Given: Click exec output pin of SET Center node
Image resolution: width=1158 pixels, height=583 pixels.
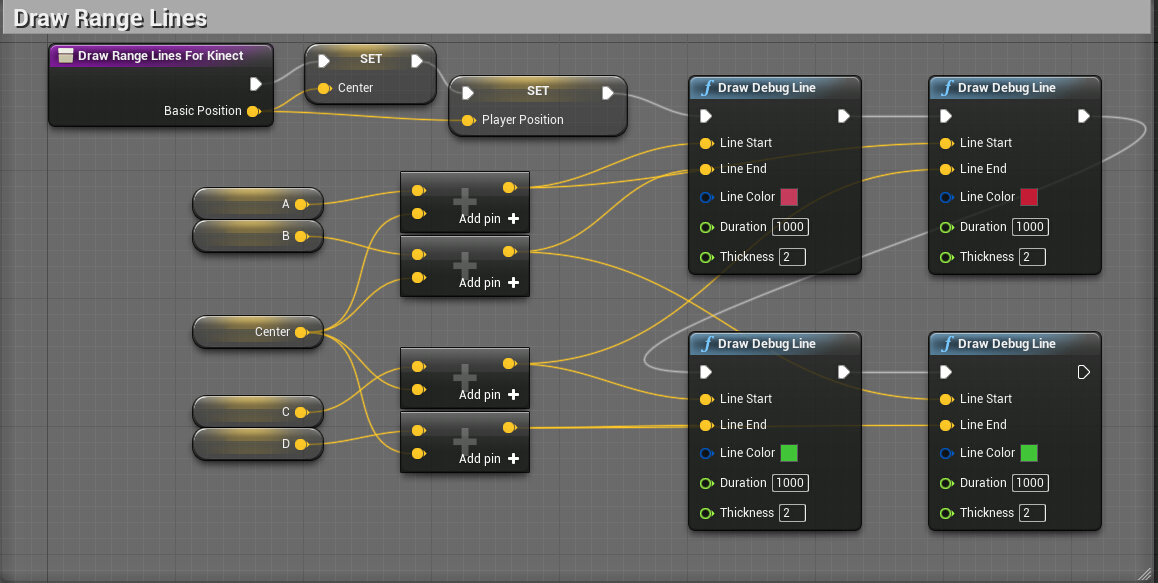Looking at the screenshot, I should pyautogui.click(x=417, y=60).
